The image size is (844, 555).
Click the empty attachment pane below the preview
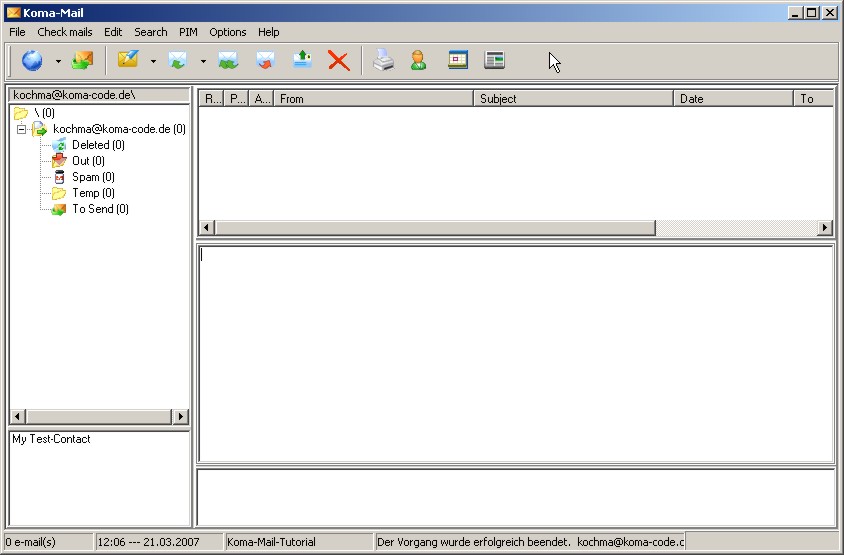click(516, 497)
